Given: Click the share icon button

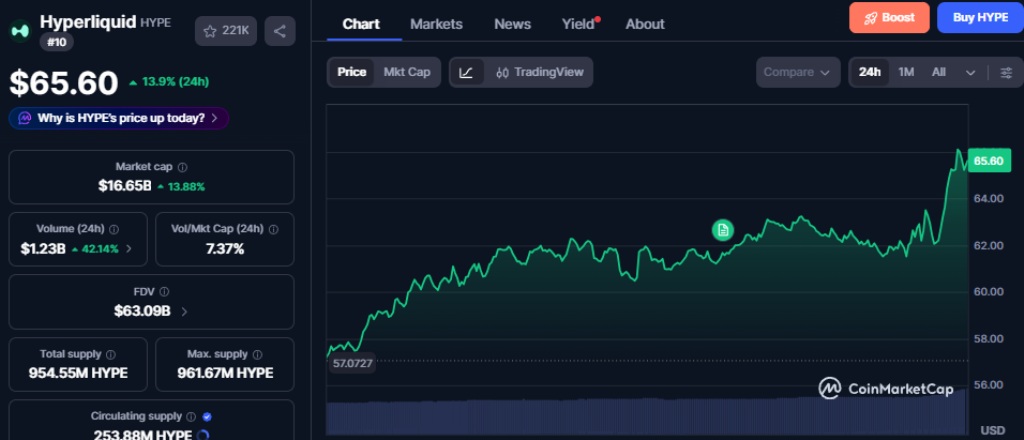Looking at the screenshot, I should tap(280, 31).
